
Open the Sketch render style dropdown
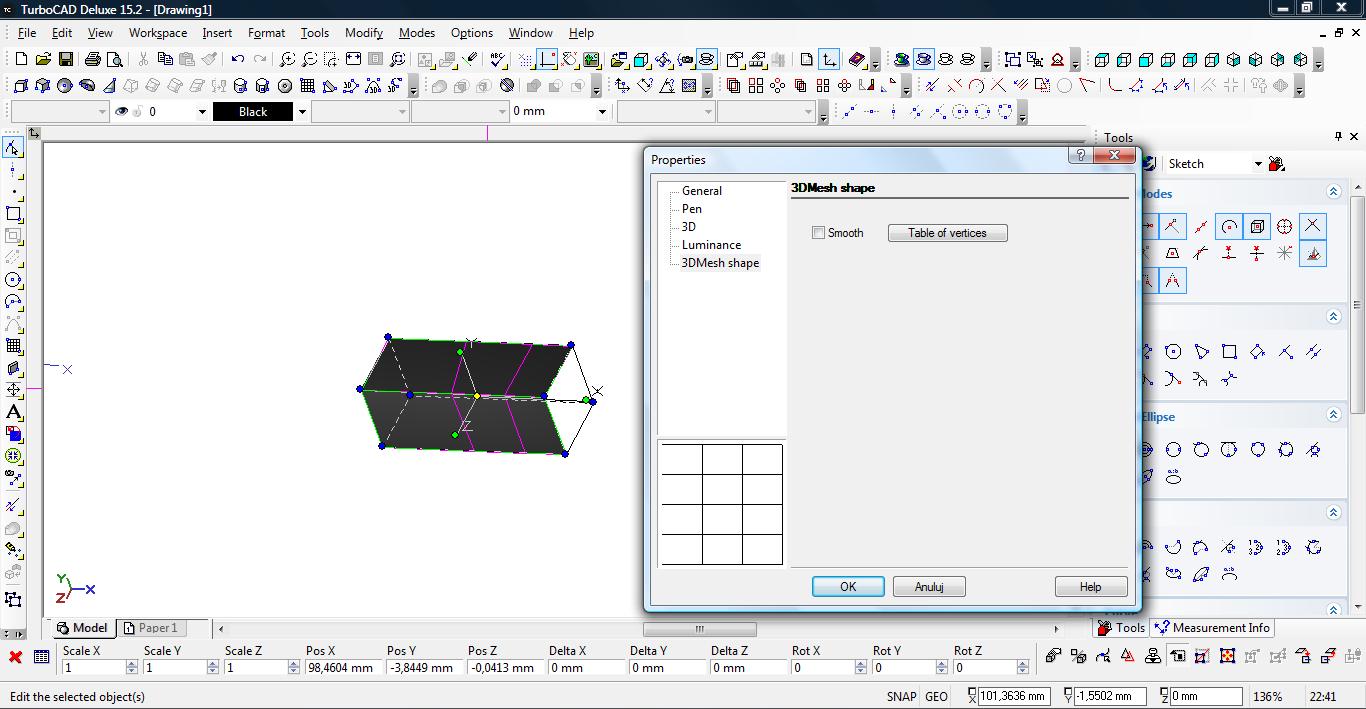1257,164
